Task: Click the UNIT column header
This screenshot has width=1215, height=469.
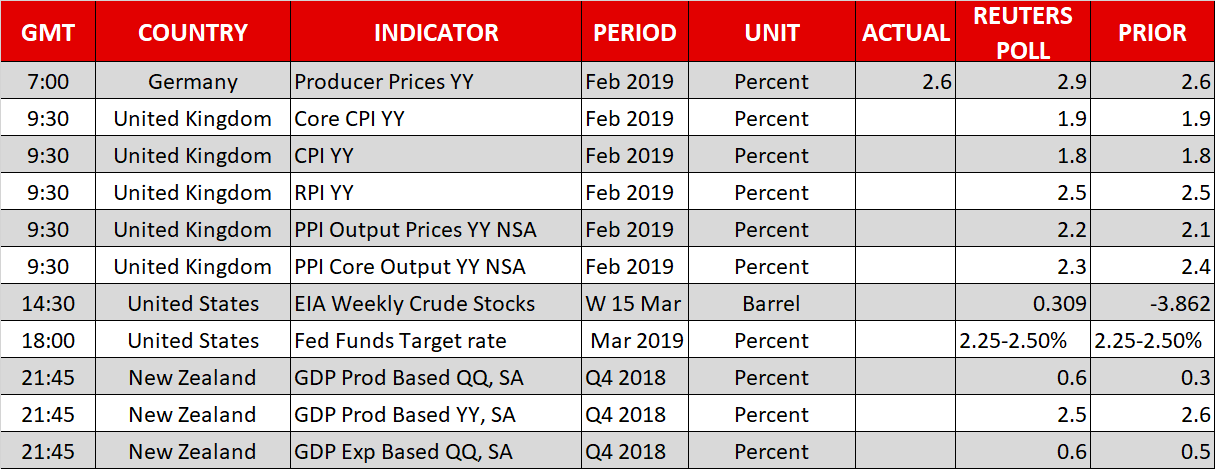Action: tap(771, 32)
